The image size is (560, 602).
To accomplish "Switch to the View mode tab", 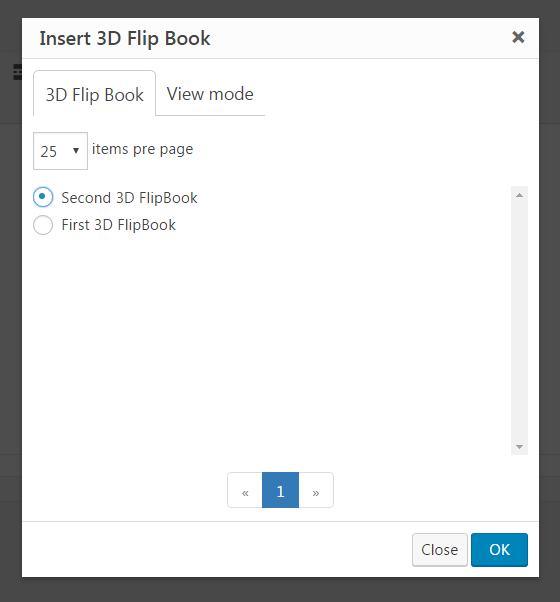I will 210,94.
